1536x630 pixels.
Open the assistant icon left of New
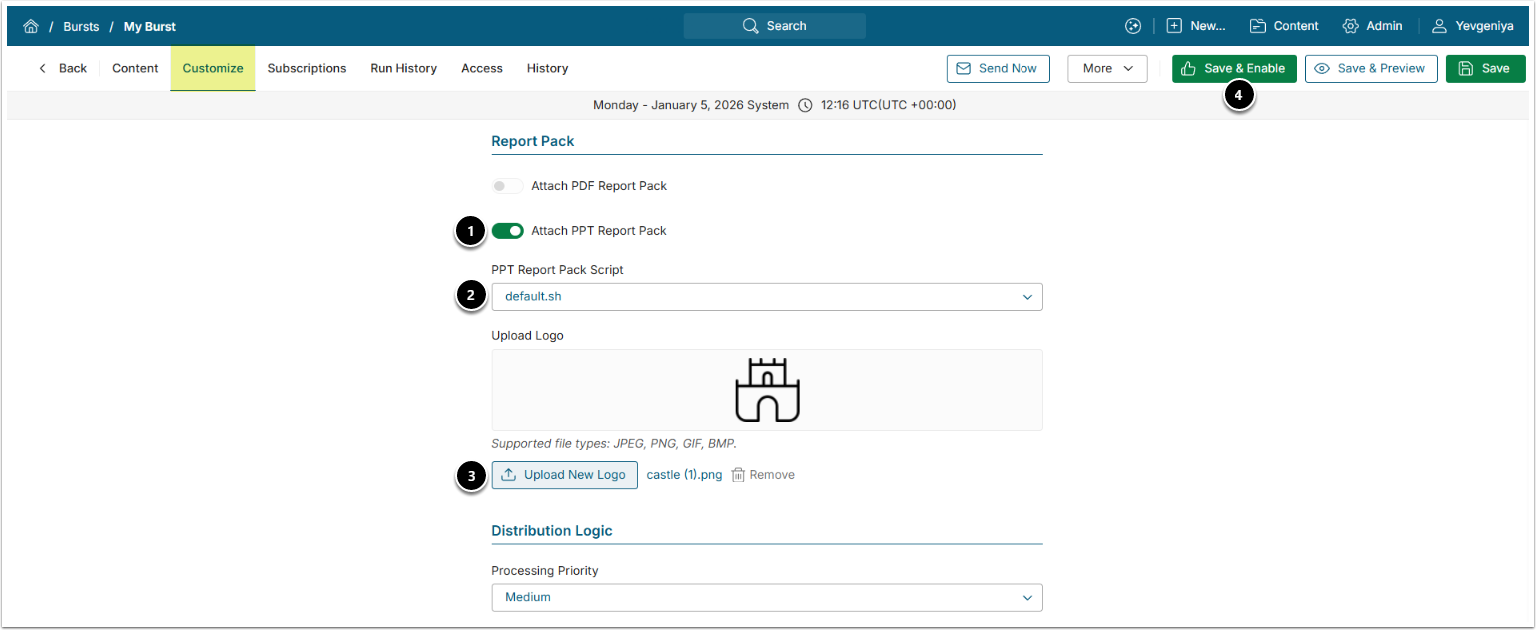pyautogui.click(x=1133, y=26)
